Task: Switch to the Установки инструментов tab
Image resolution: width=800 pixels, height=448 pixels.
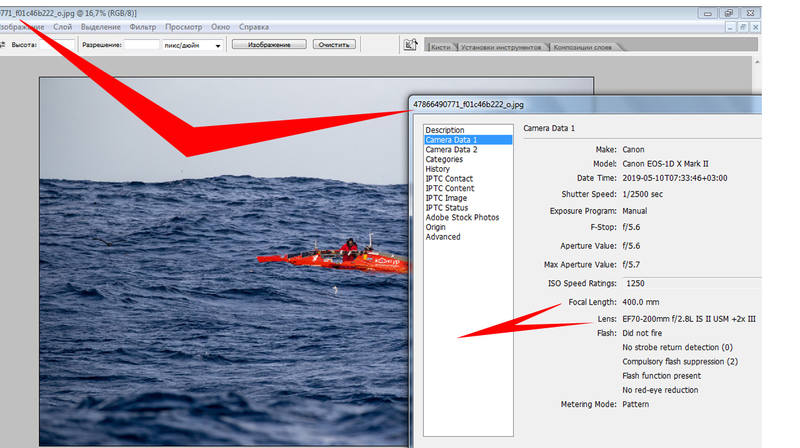Action: point(501,47)
